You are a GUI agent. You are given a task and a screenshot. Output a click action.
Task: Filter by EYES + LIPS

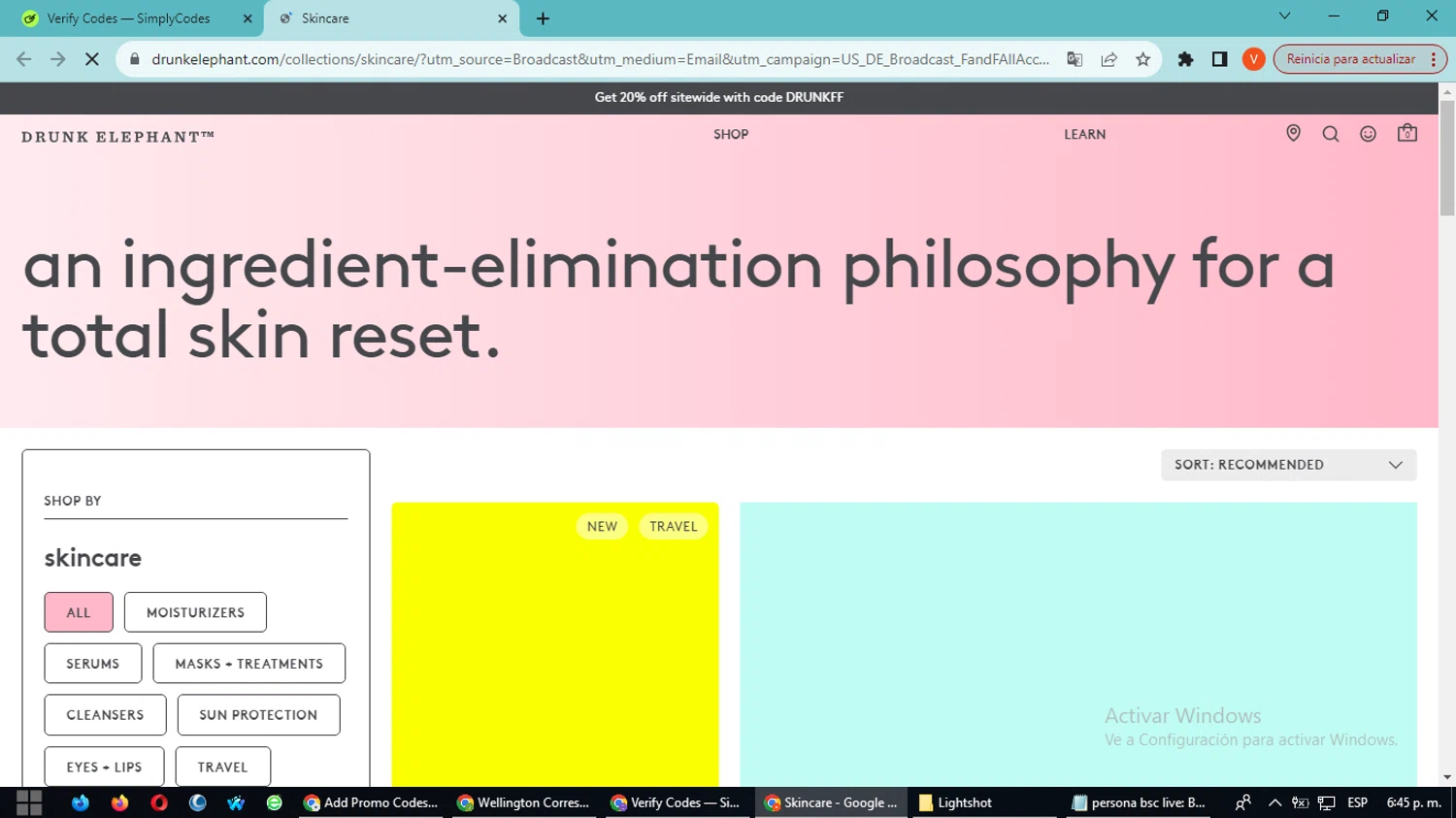(104, 767)
